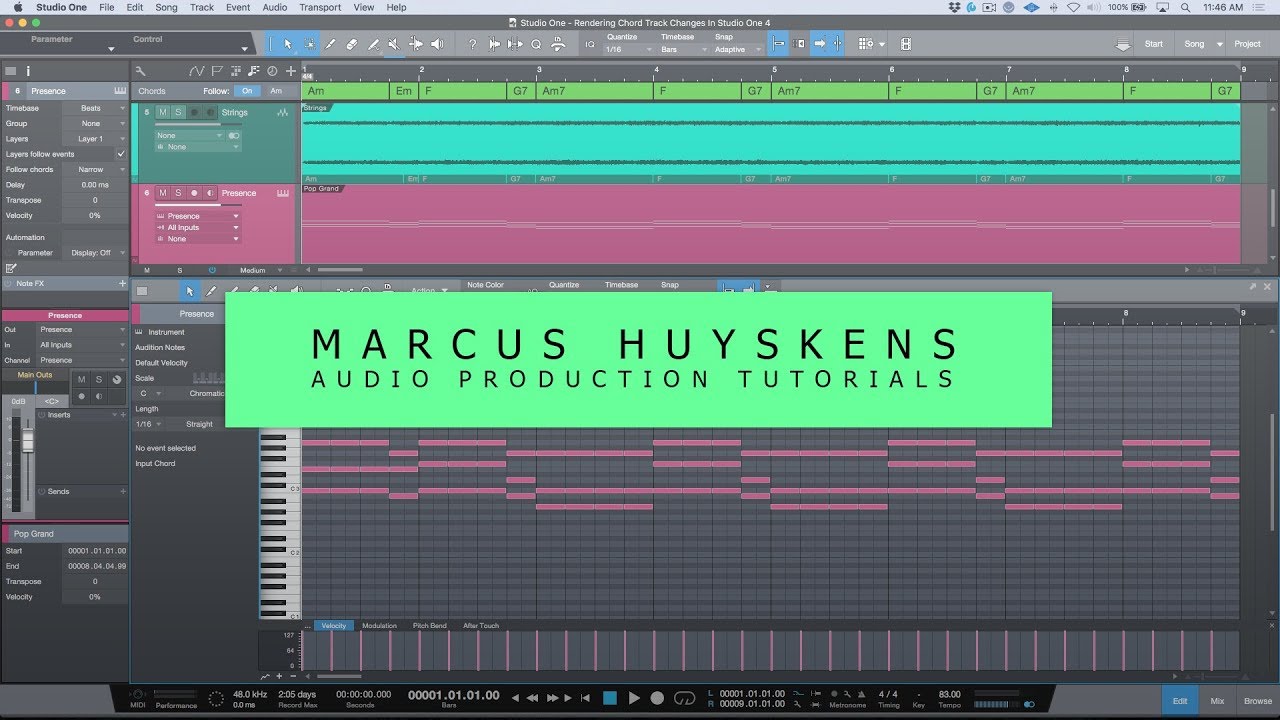
Task: Open the Timebase Bars dropdown in toolbar
Action: click(682, 49)
